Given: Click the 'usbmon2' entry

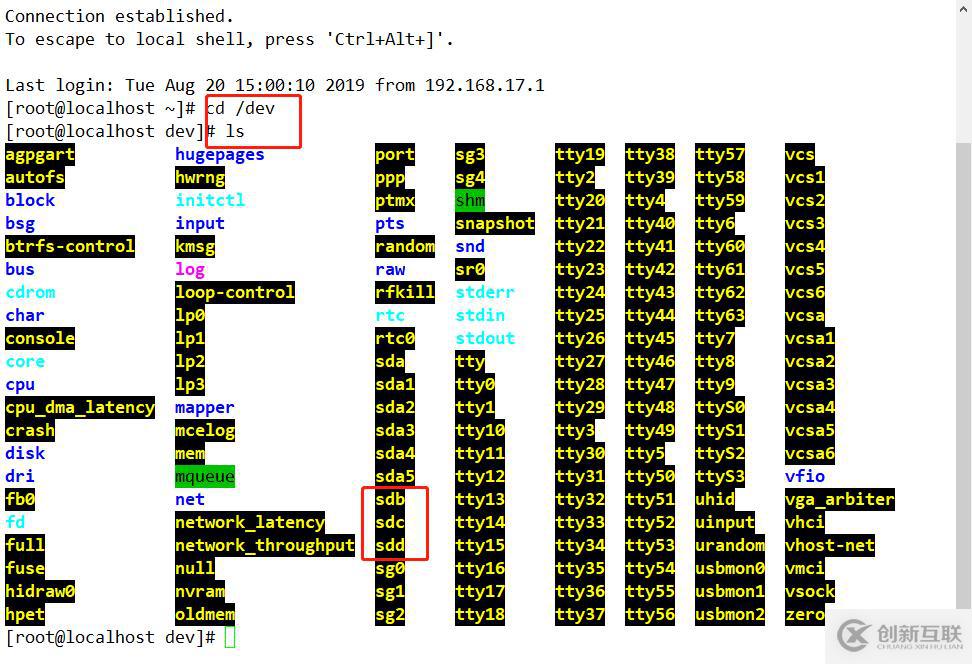Looking at the screenshot, I should pyautogui.click(x=730, y=614).
